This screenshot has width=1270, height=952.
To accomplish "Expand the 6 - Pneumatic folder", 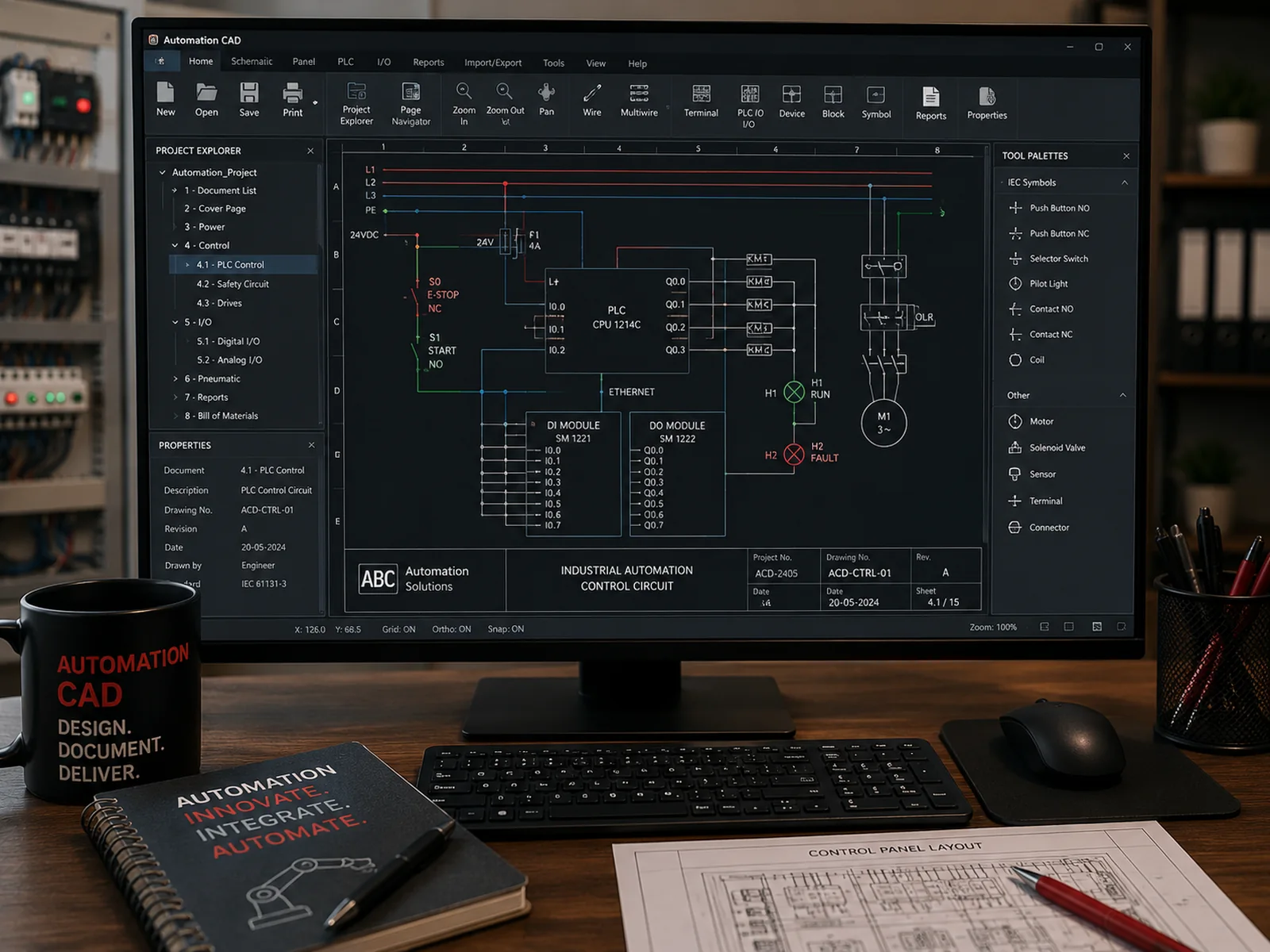I will coord(175,378).
